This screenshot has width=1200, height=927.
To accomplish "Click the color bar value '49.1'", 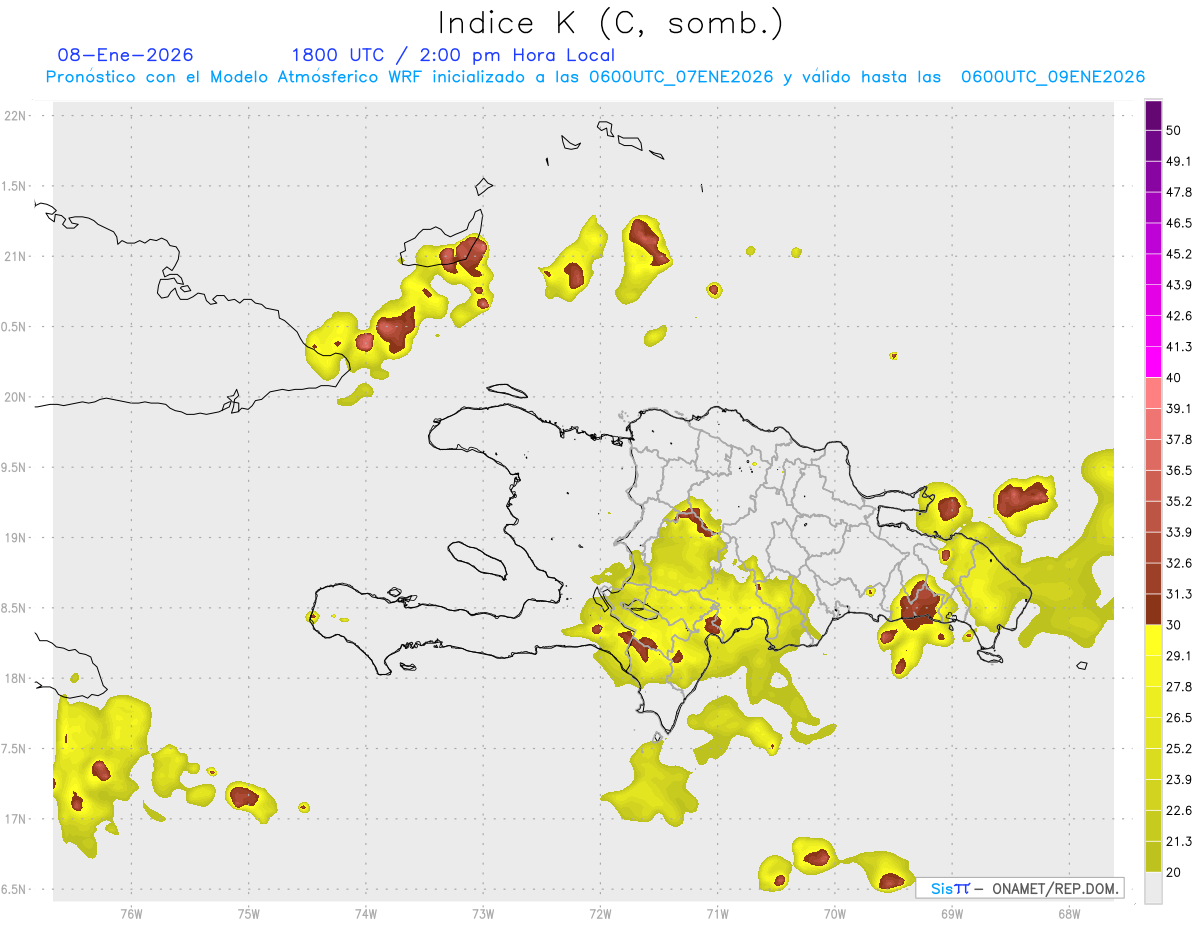I will point(1179,161).
